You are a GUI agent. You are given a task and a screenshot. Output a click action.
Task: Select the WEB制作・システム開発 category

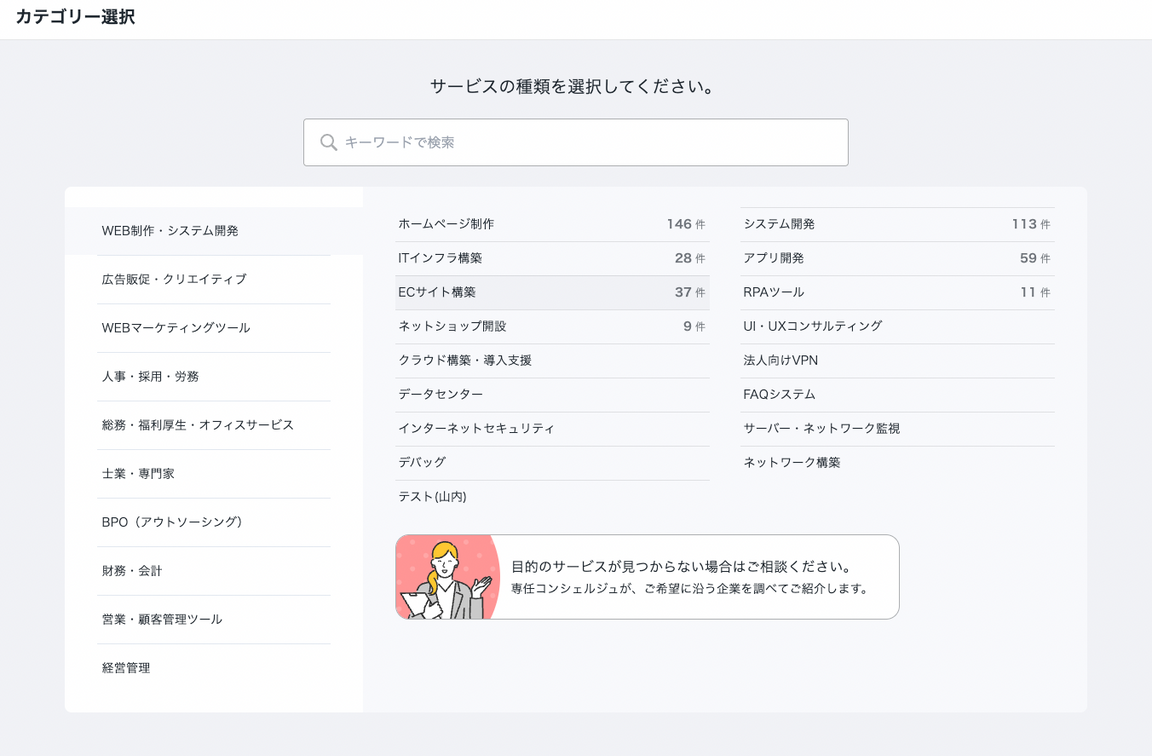(170, 231)
